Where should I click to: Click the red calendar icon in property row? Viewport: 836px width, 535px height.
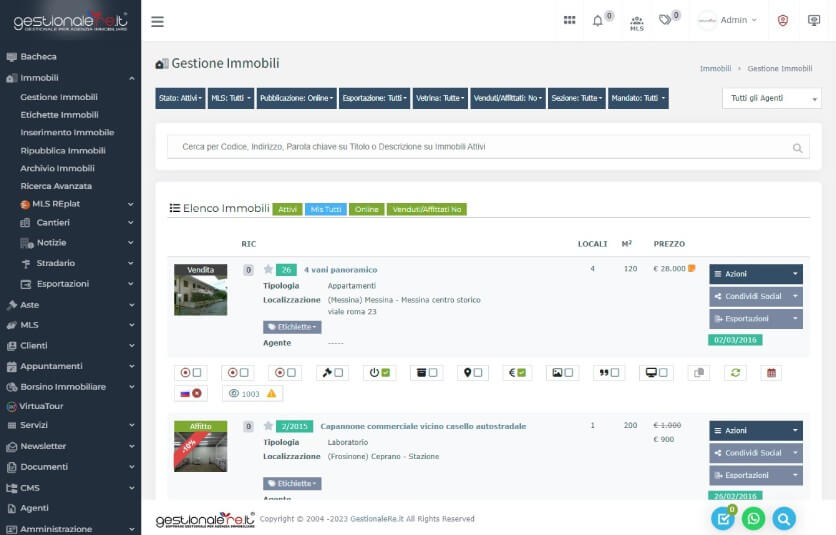coord(770,373)
